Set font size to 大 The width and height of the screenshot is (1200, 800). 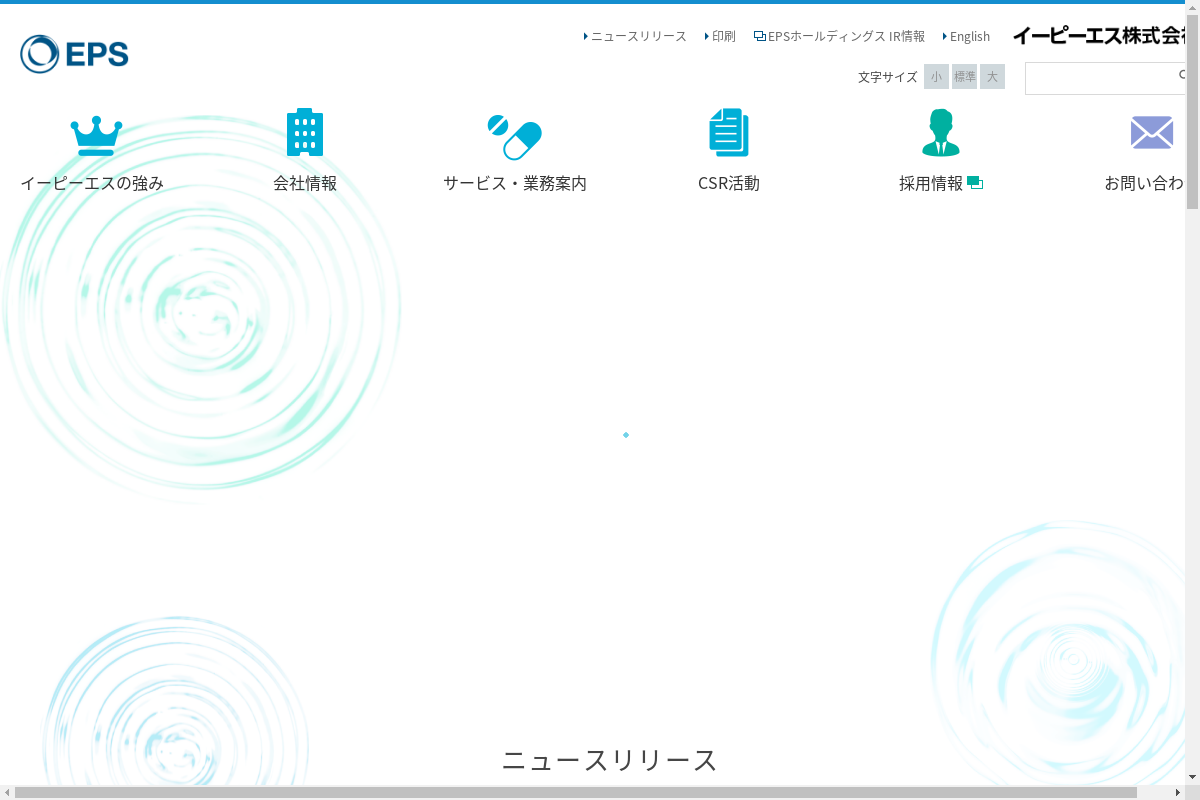coord(992,77)
